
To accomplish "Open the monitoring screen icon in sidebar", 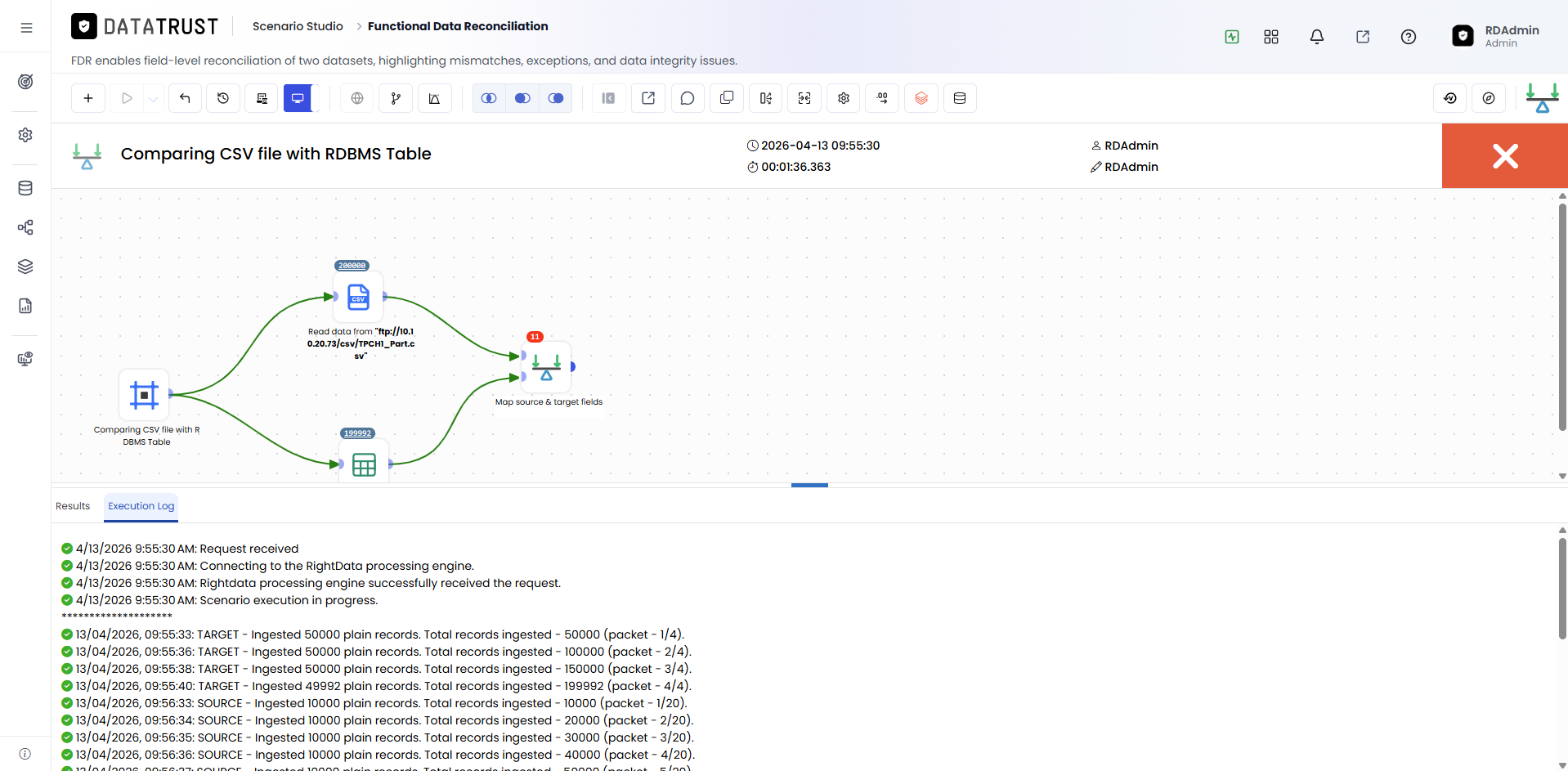I will click(25, 359).
